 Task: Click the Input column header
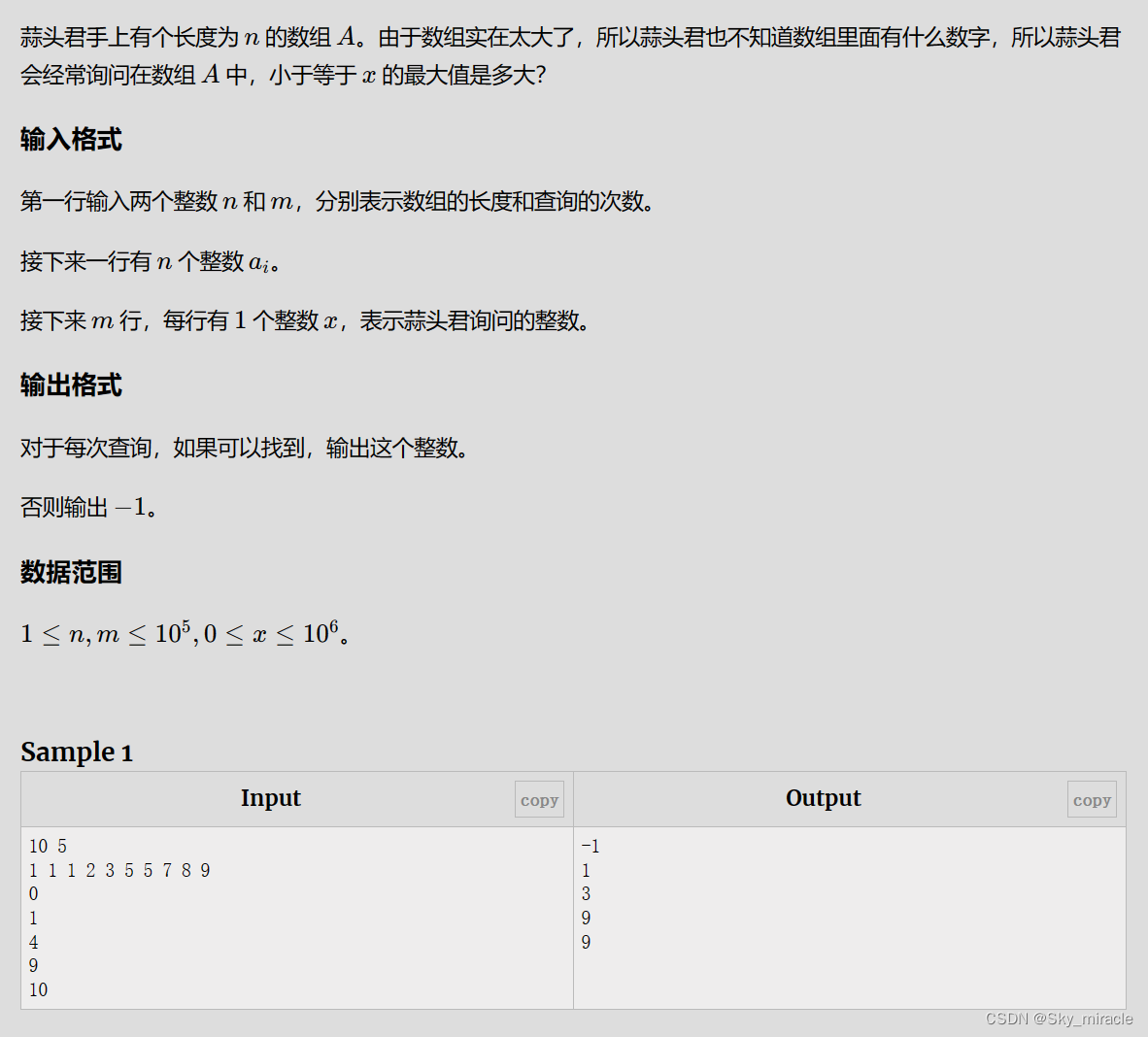coord(270,798)
